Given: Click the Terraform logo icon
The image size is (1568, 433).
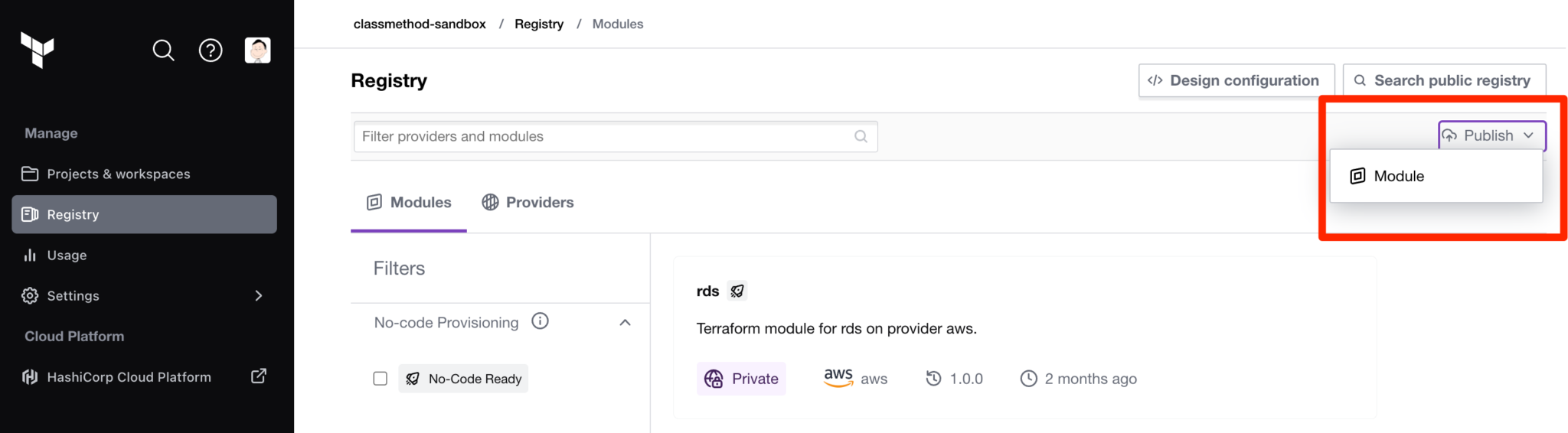Looking at the screenshot, I should point(38,50).
